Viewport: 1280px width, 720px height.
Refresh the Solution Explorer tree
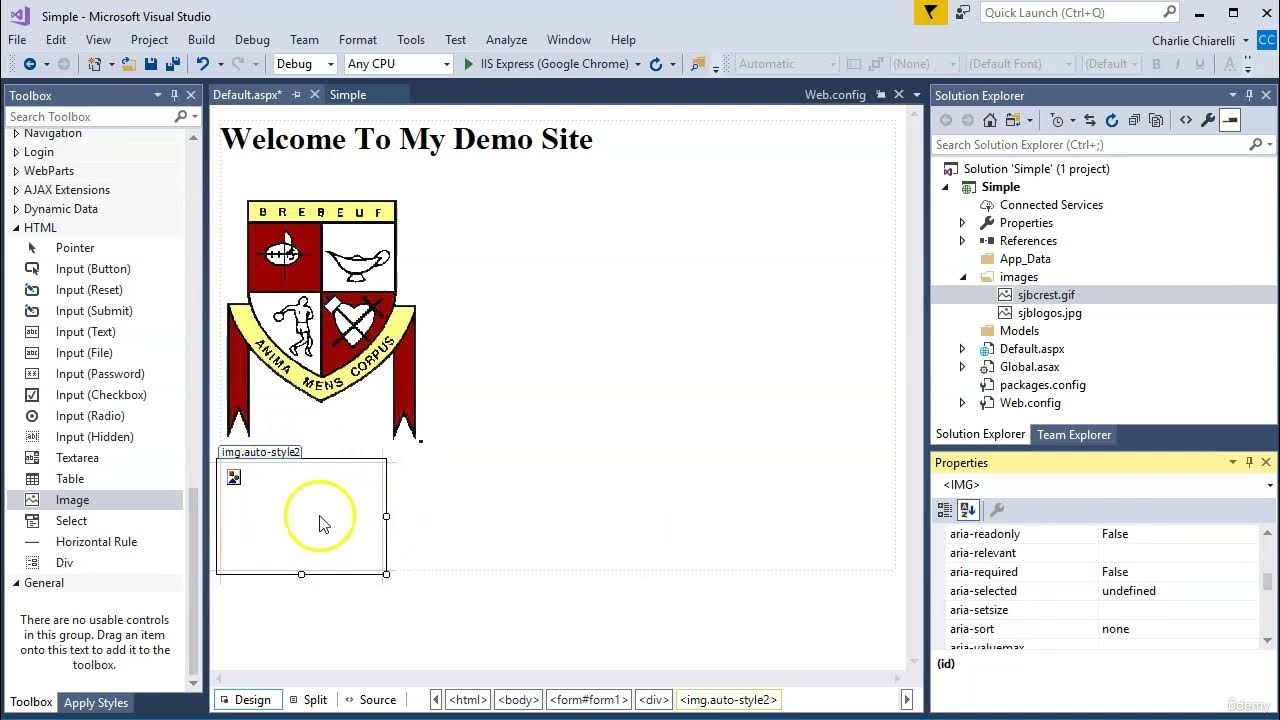coord(1112,120)
